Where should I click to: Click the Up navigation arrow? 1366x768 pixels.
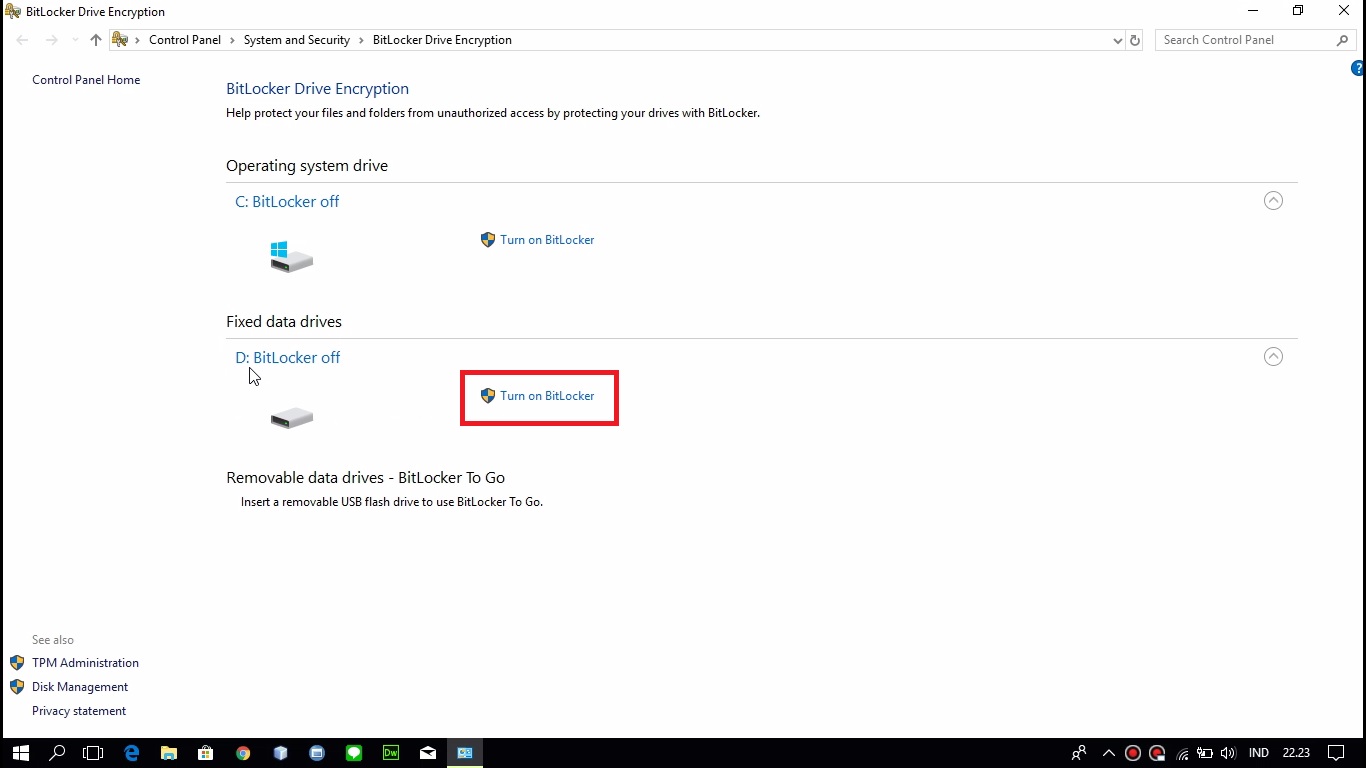tap(96, 40)
